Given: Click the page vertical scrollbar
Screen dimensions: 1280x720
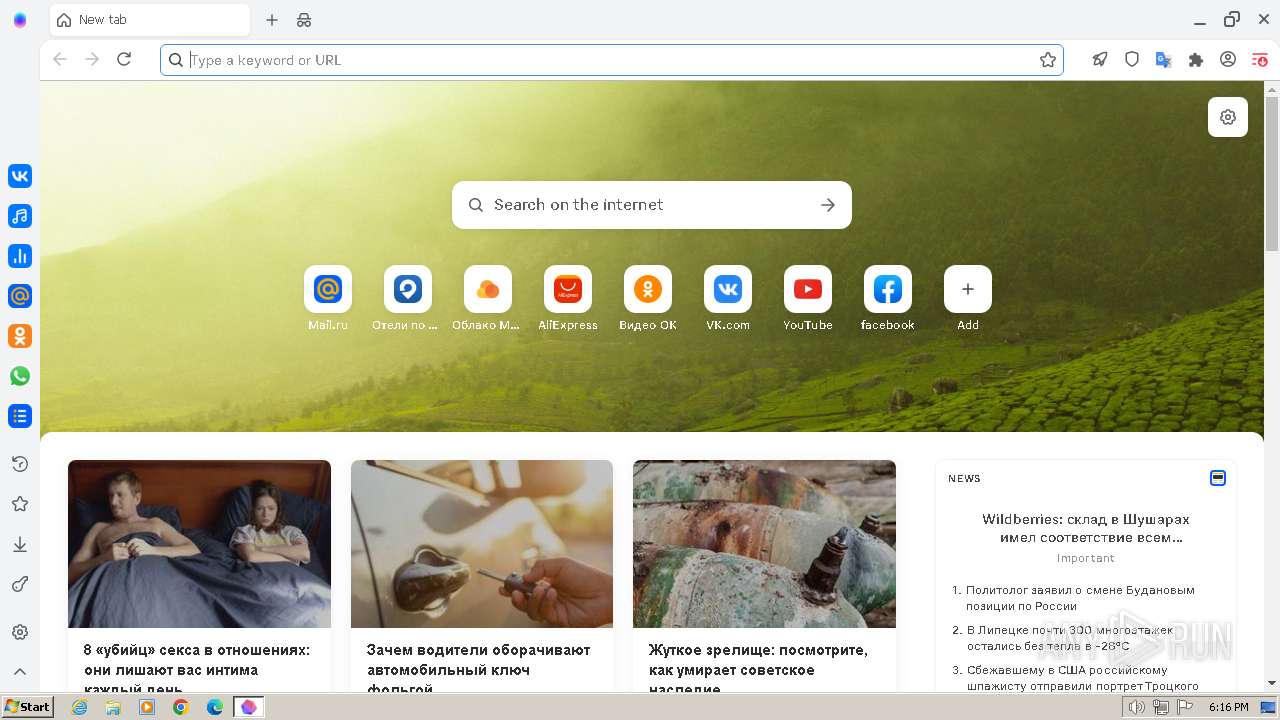Looking at the screenshot, I should click(1272, 175).
